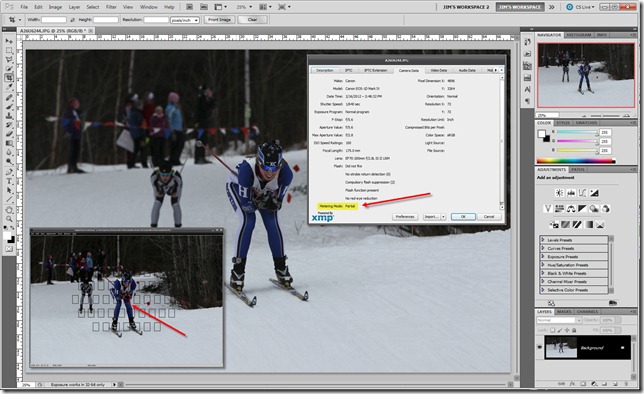
Task: Select the Eyedropper tool
Action: (9, 87)
